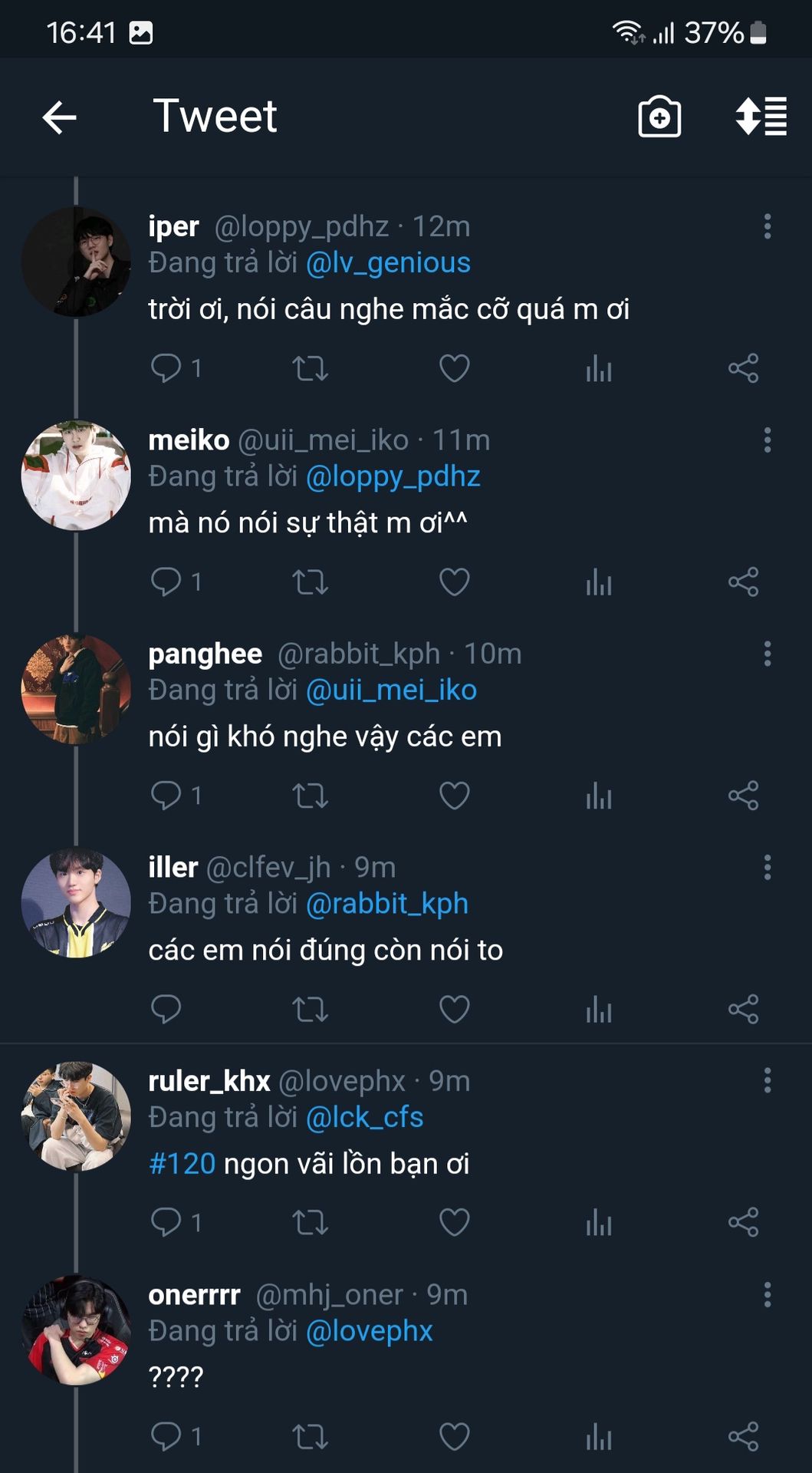This screenshot has height=1473, width=812.
Task: Open the @lck_cfs mention link
Action: click(x=364, y=1118)
